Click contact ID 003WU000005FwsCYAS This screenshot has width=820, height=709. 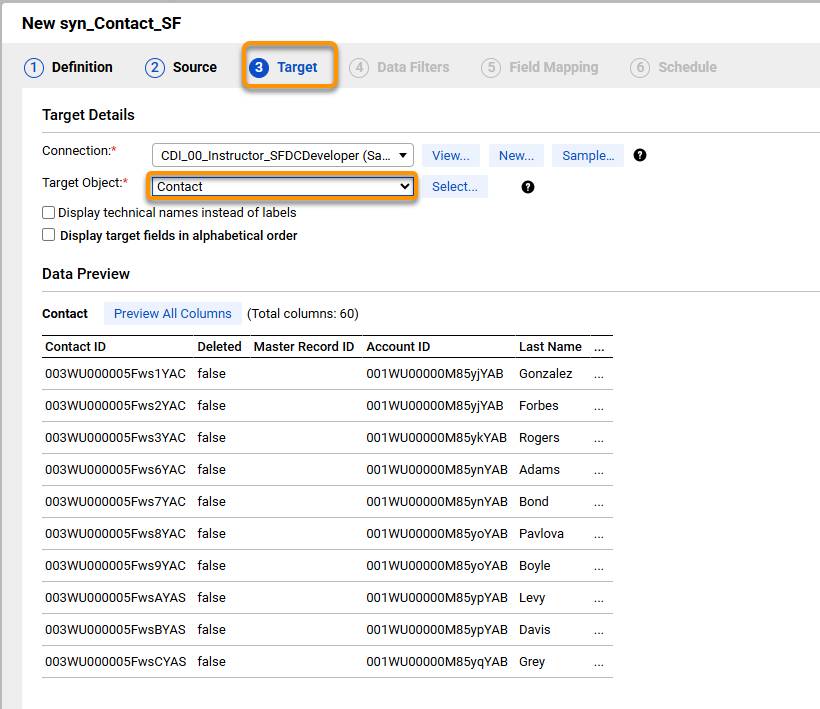click(x=115, y=661)
